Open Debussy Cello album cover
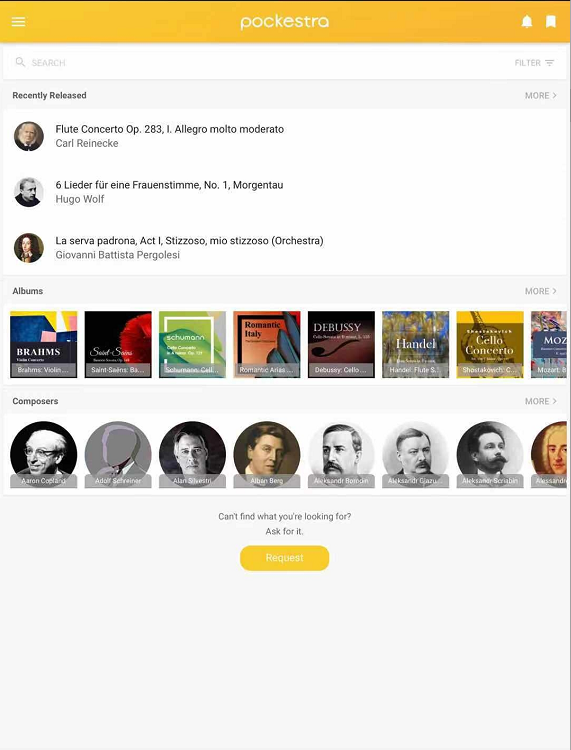571x750 pixels. pos(341,344)
